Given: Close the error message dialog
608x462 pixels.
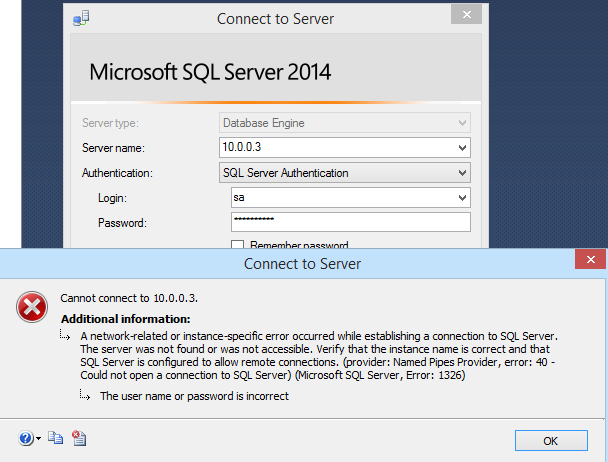Looking at the screenshot, I should [x=587, y=261].
